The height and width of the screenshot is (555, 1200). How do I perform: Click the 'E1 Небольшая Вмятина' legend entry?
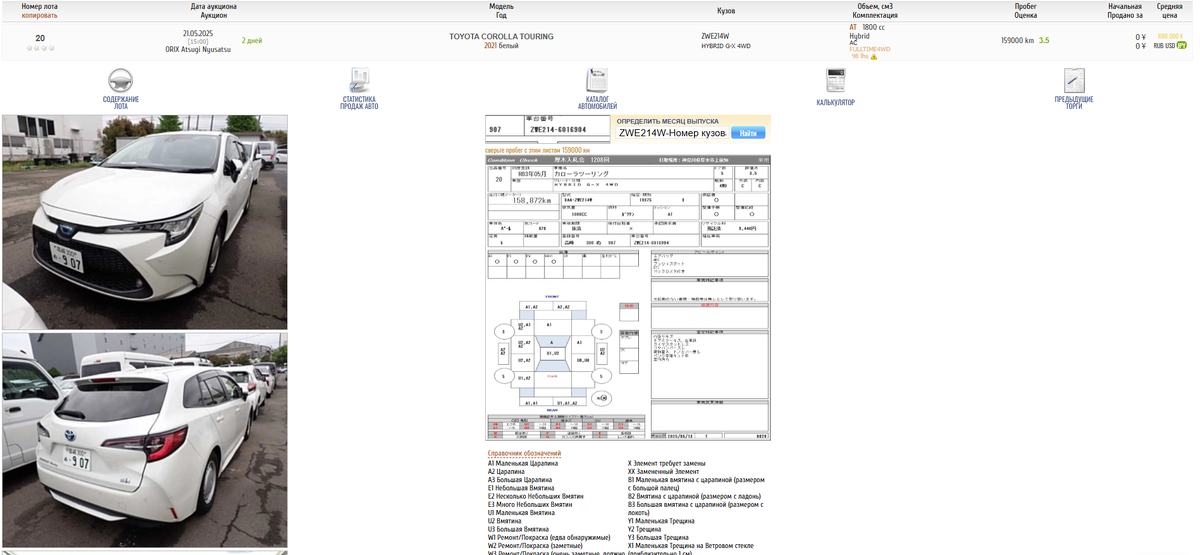point(520,488)
